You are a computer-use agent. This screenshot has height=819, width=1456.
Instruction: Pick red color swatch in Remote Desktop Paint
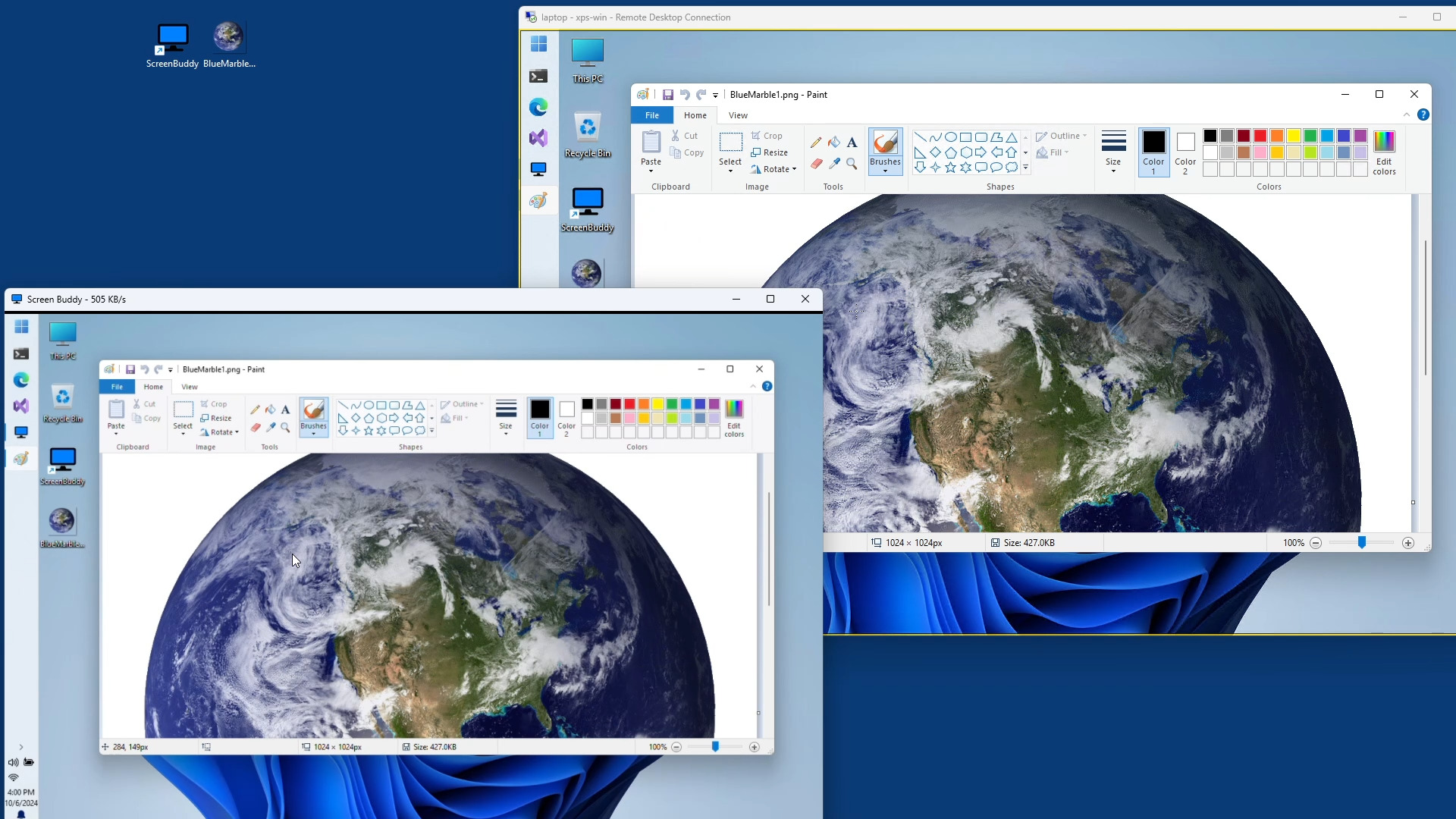(1260, 136)
